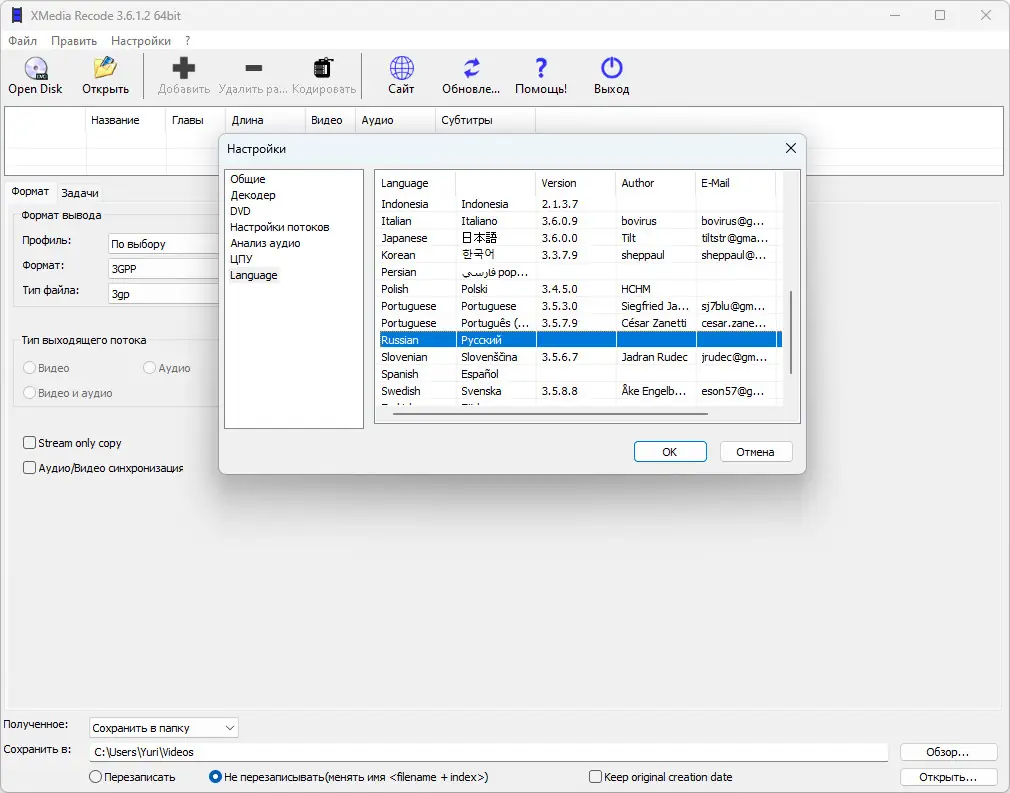This screenshot has height=793, width=1010.
Task: Click the Выход power icon
Action: click(611, 68)
